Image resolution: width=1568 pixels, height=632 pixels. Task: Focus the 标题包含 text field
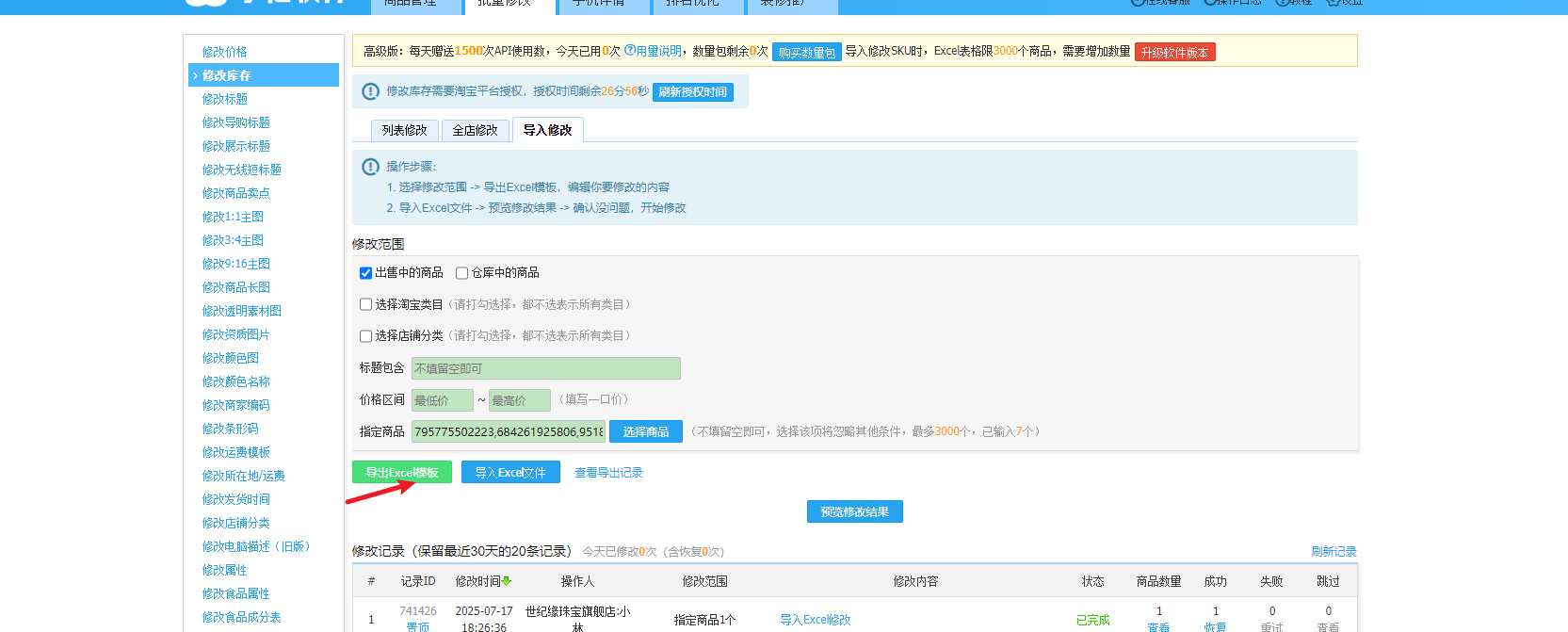tap(545, 368)
